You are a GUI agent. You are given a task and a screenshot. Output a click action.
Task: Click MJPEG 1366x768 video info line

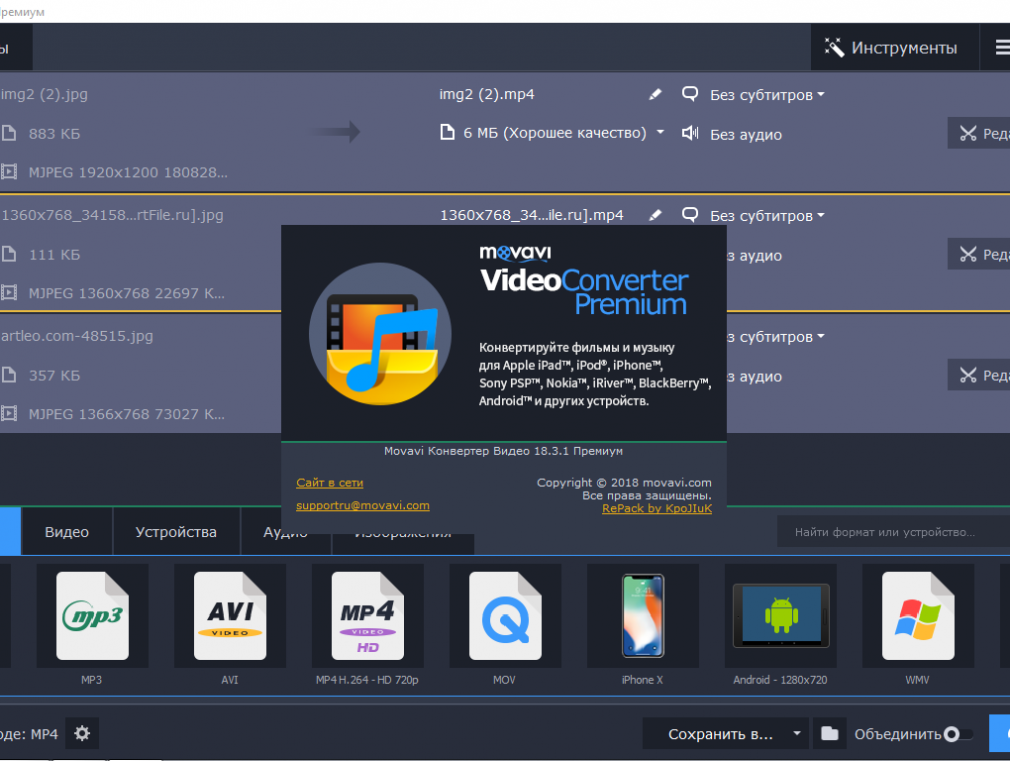pyautogui.click(x=126, y=414)
